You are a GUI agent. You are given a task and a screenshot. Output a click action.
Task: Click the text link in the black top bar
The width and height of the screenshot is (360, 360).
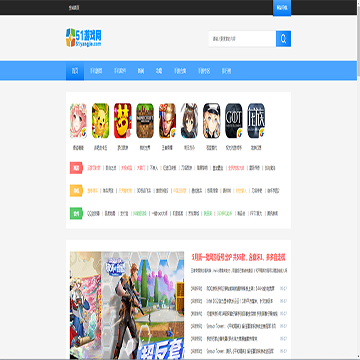(74, 7)
